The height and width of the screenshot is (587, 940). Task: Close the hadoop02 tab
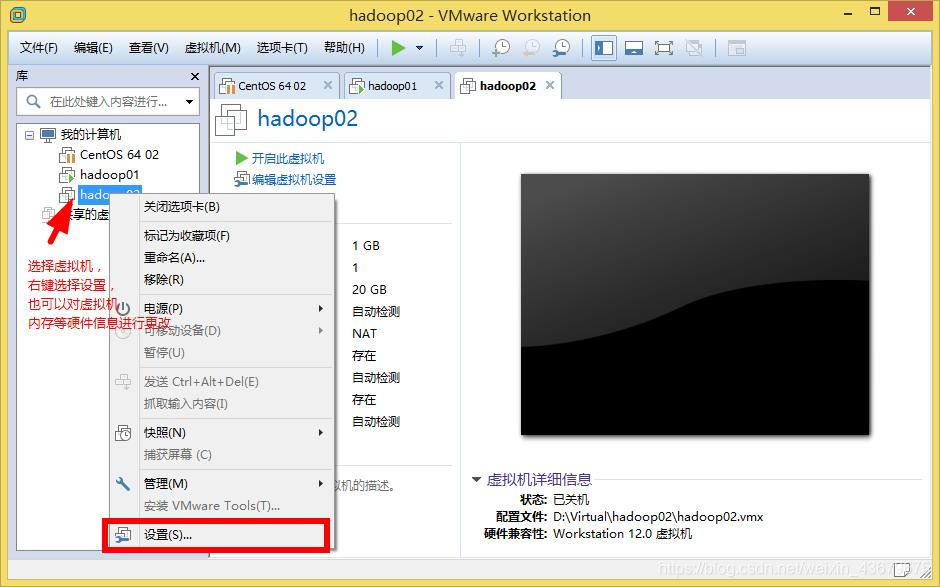[x=550, y=85]
